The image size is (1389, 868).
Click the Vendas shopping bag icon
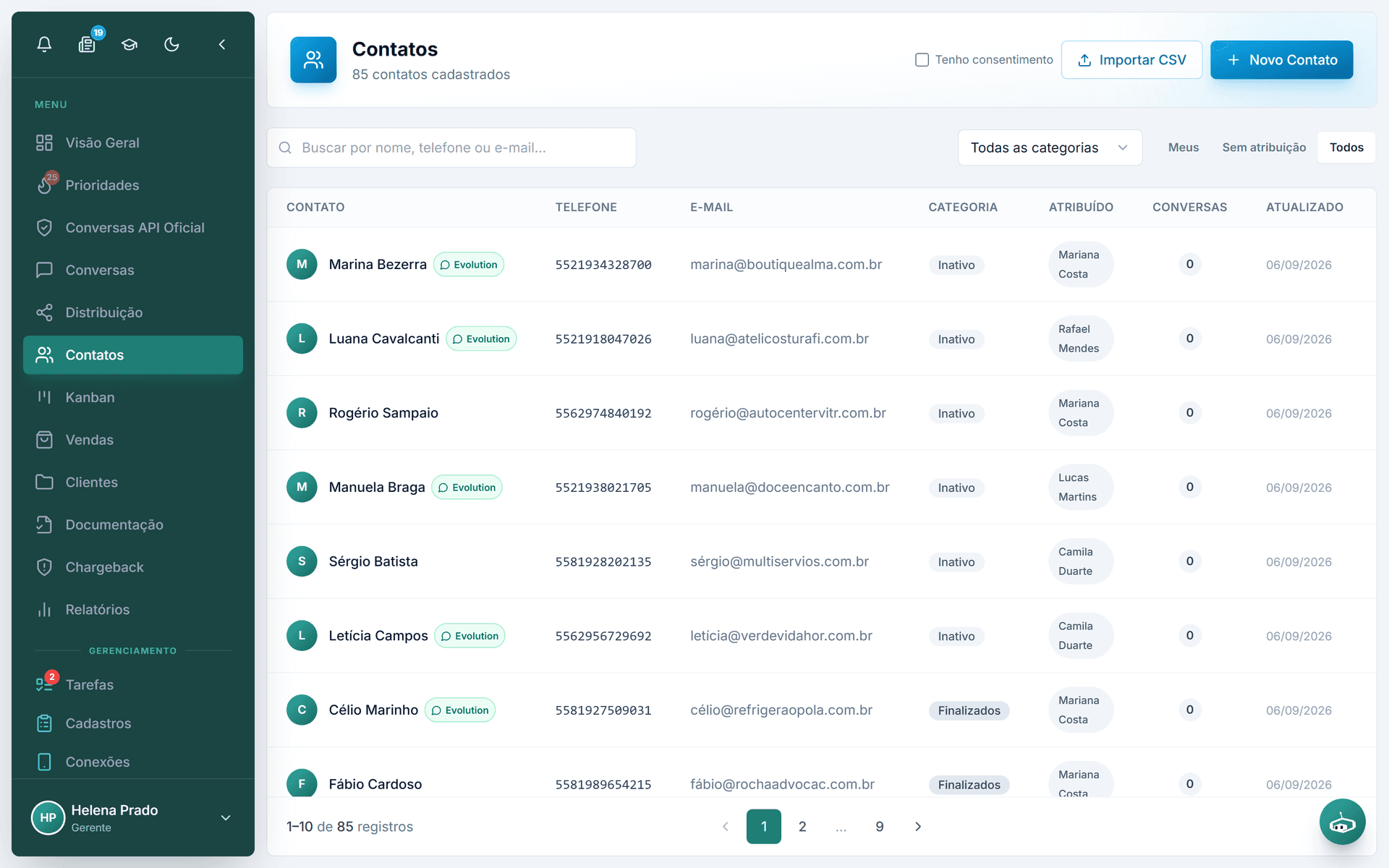44,440
